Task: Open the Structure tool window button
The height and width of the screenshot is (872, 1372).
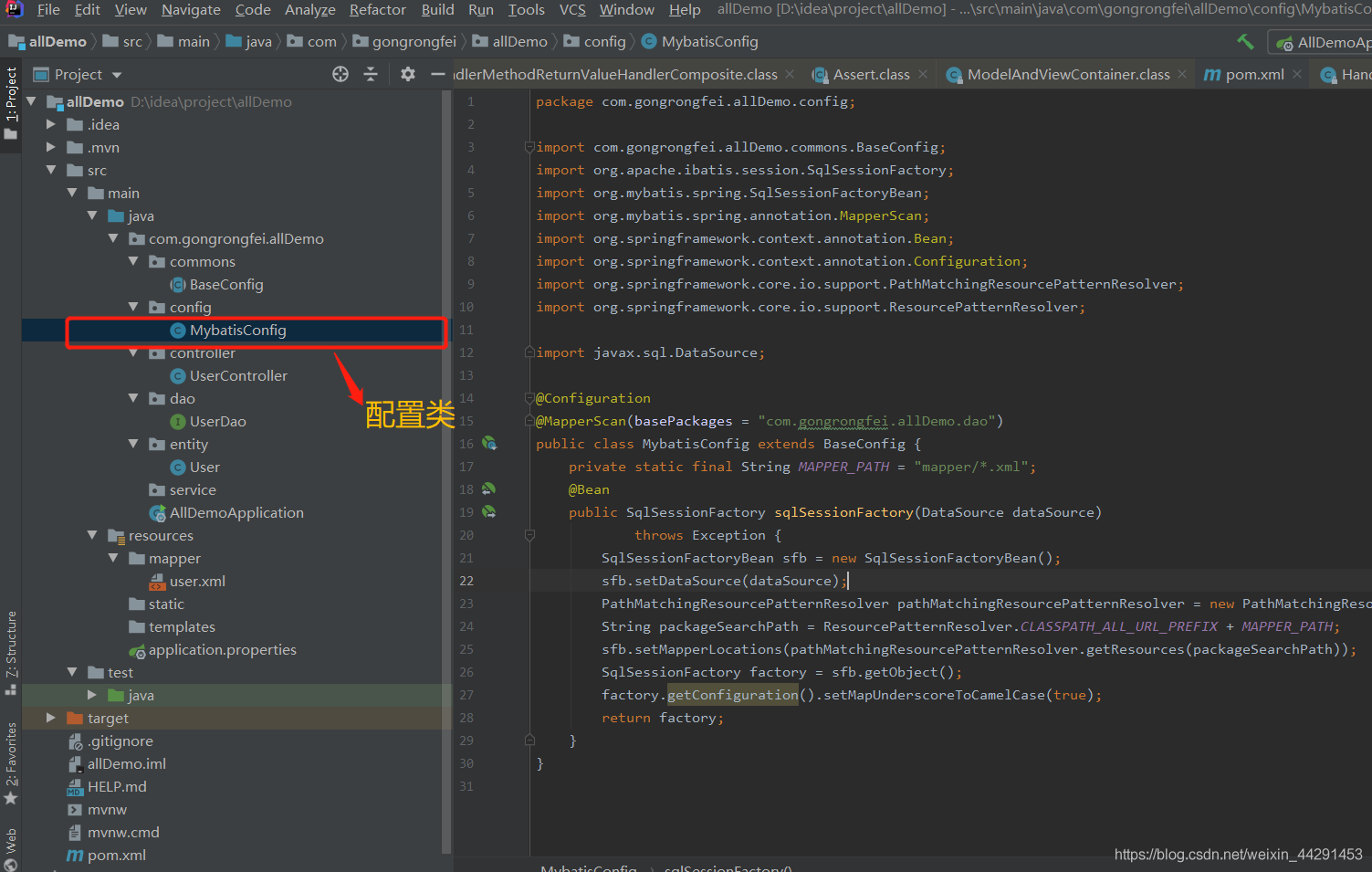Action: (11, 652)
